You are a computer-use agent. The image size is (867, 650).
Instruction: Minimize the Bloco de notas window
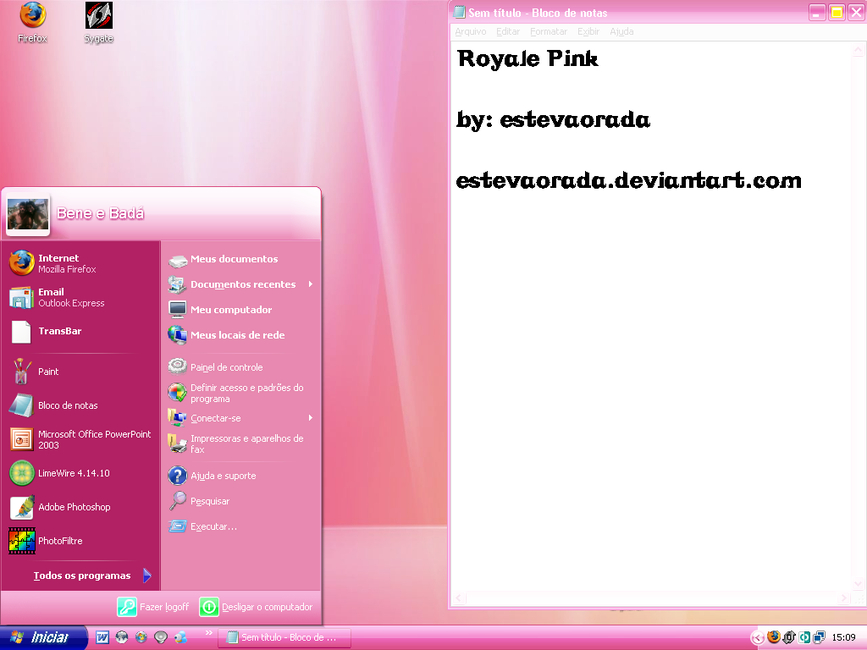coord(817,12)
